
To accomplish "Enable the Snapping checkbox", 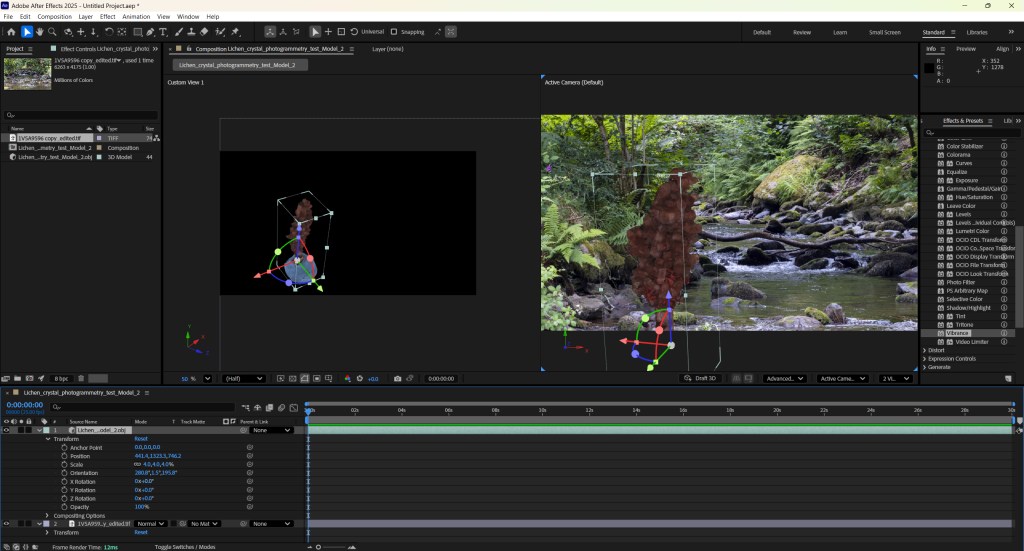I will [x=394, y=32].
